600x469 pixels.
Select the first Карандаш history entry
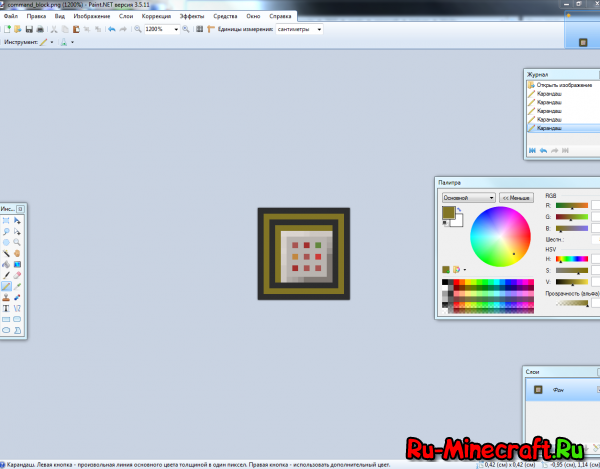(x=564, y=94)
